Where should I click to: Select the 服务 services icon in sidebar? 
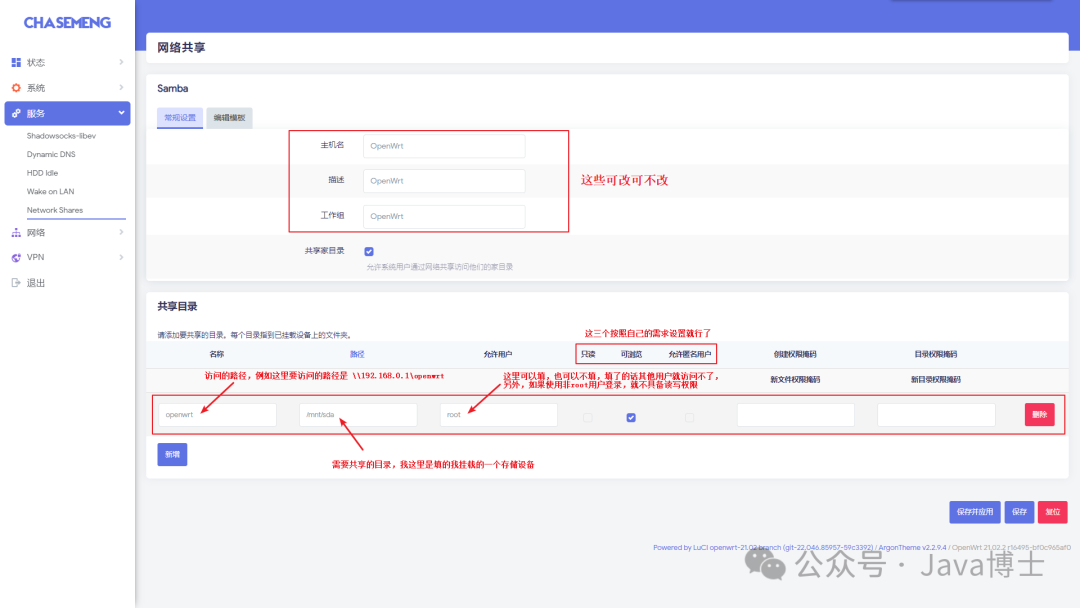pyautogui.click(x=16, y=113)
